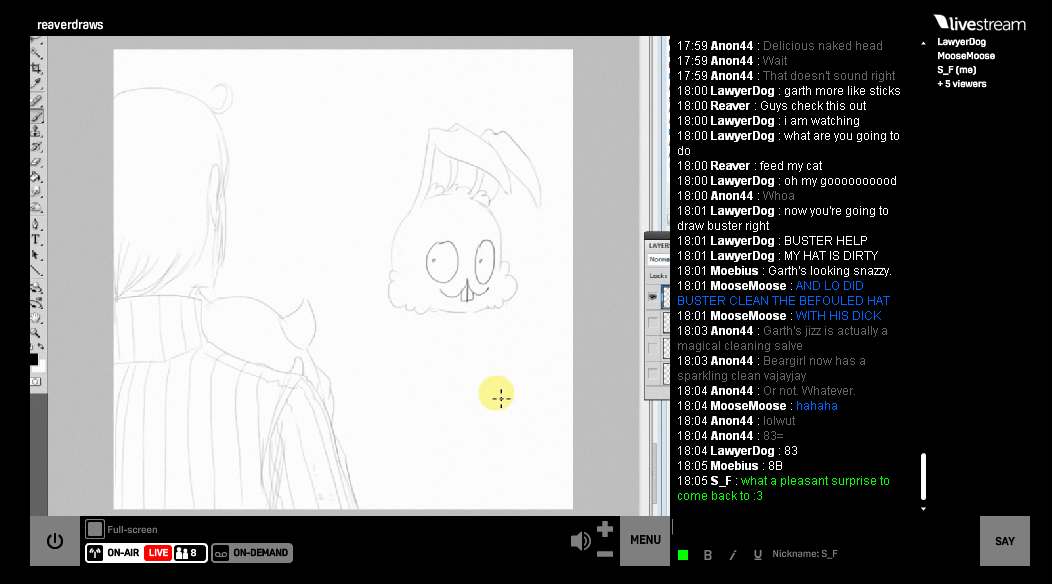1052x584 pixels.
Task: Toggle the Full-screen checkbox
Action: pyautogui.click(x=94, y=529)
